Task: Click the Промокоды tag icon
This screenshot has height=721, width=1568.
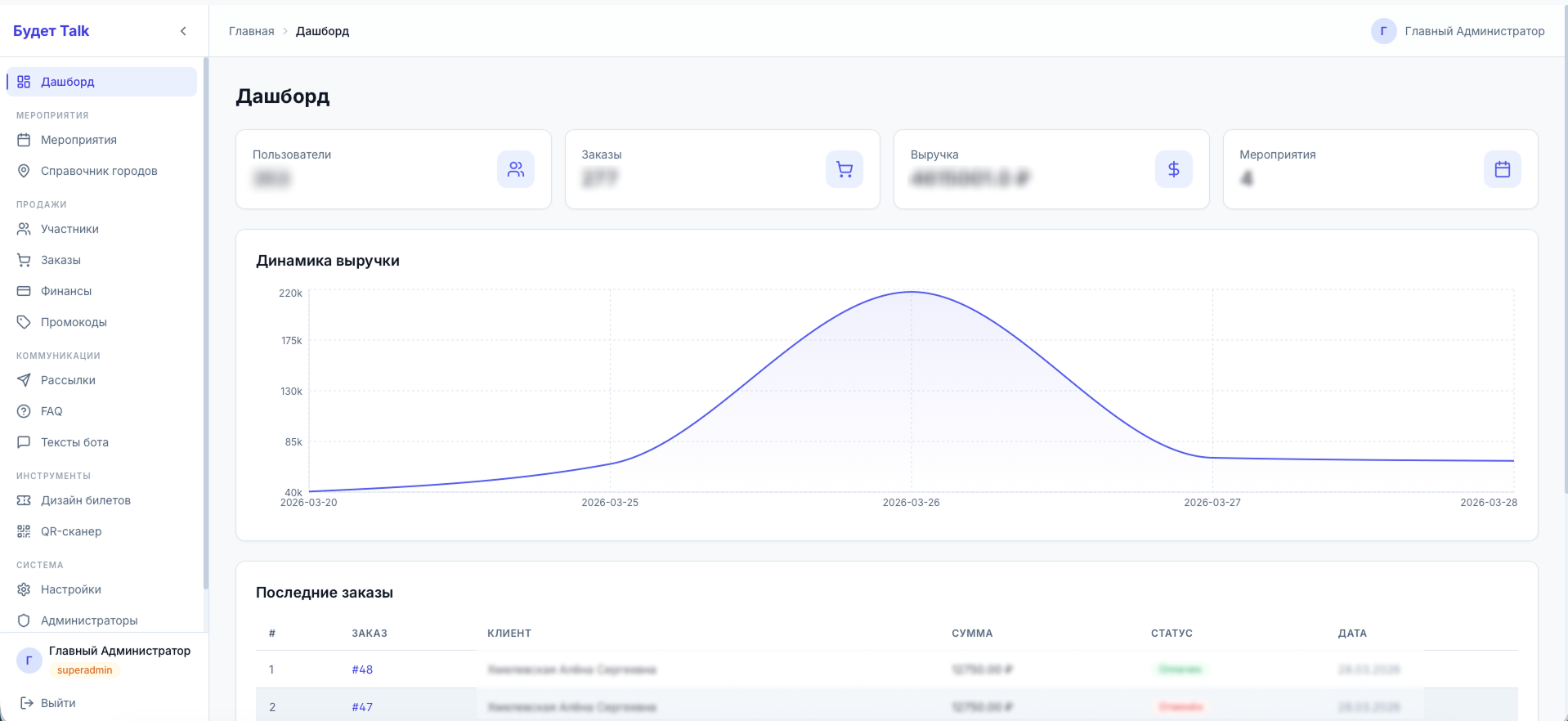Action: pyautogui.click(x=24, y=322)
